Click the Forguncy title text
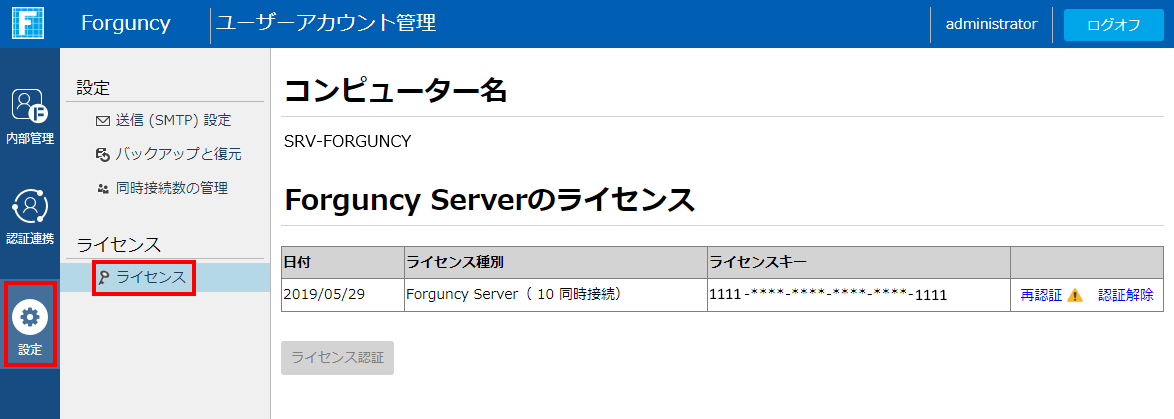 tap(126, 23)
